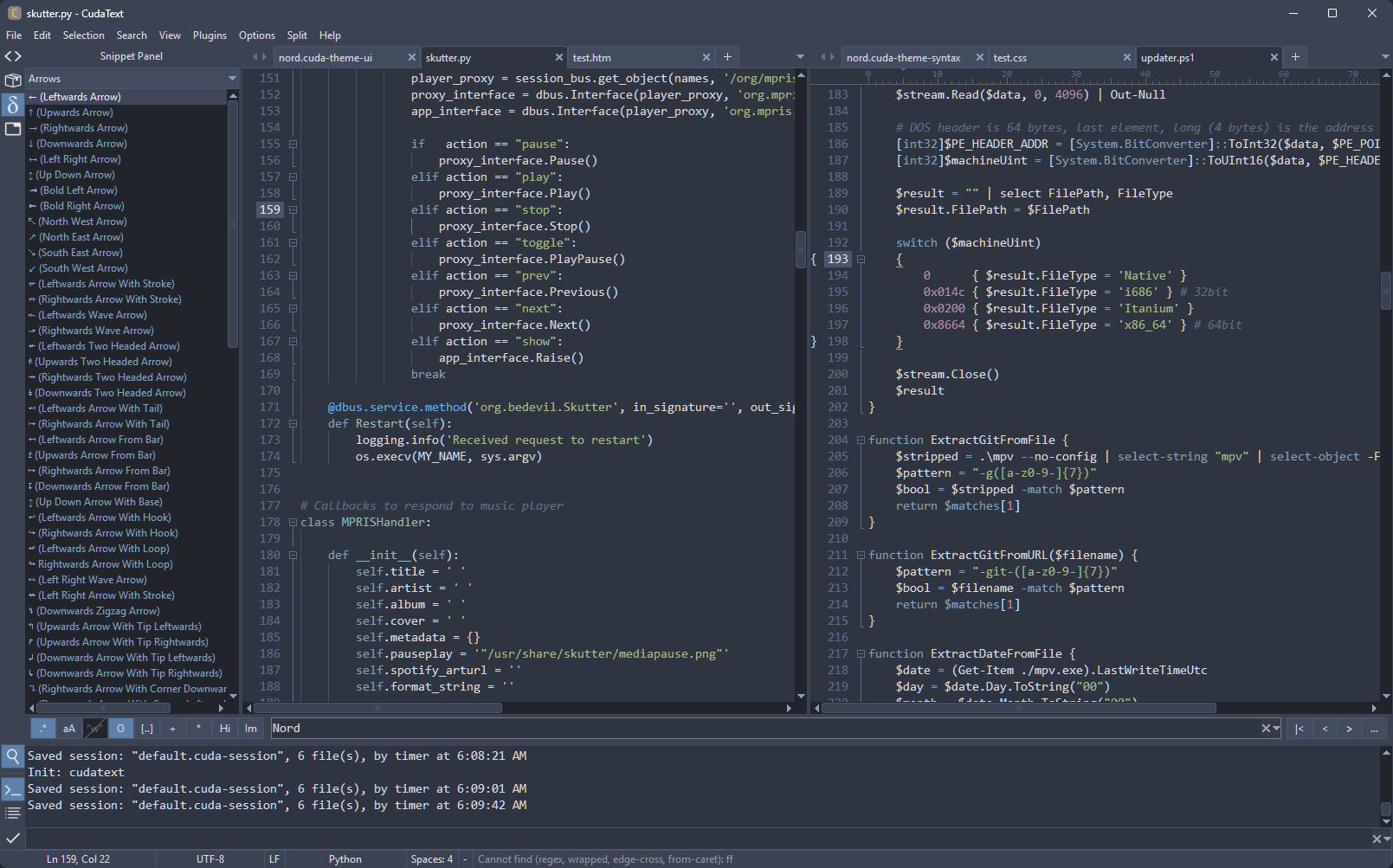1393x868 pixels.
Task: Show the Output list icon panel
Action: coord(13,813)
